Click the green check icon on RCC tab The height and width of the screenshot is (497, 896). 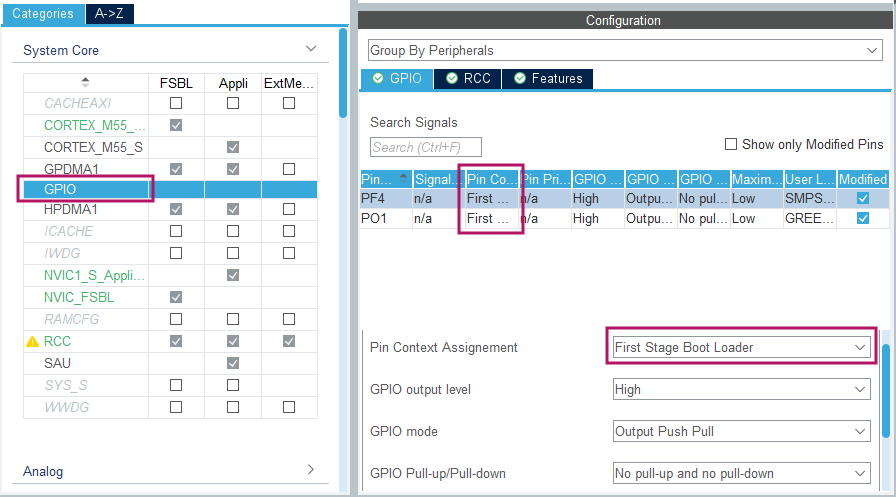coord(451,78)
